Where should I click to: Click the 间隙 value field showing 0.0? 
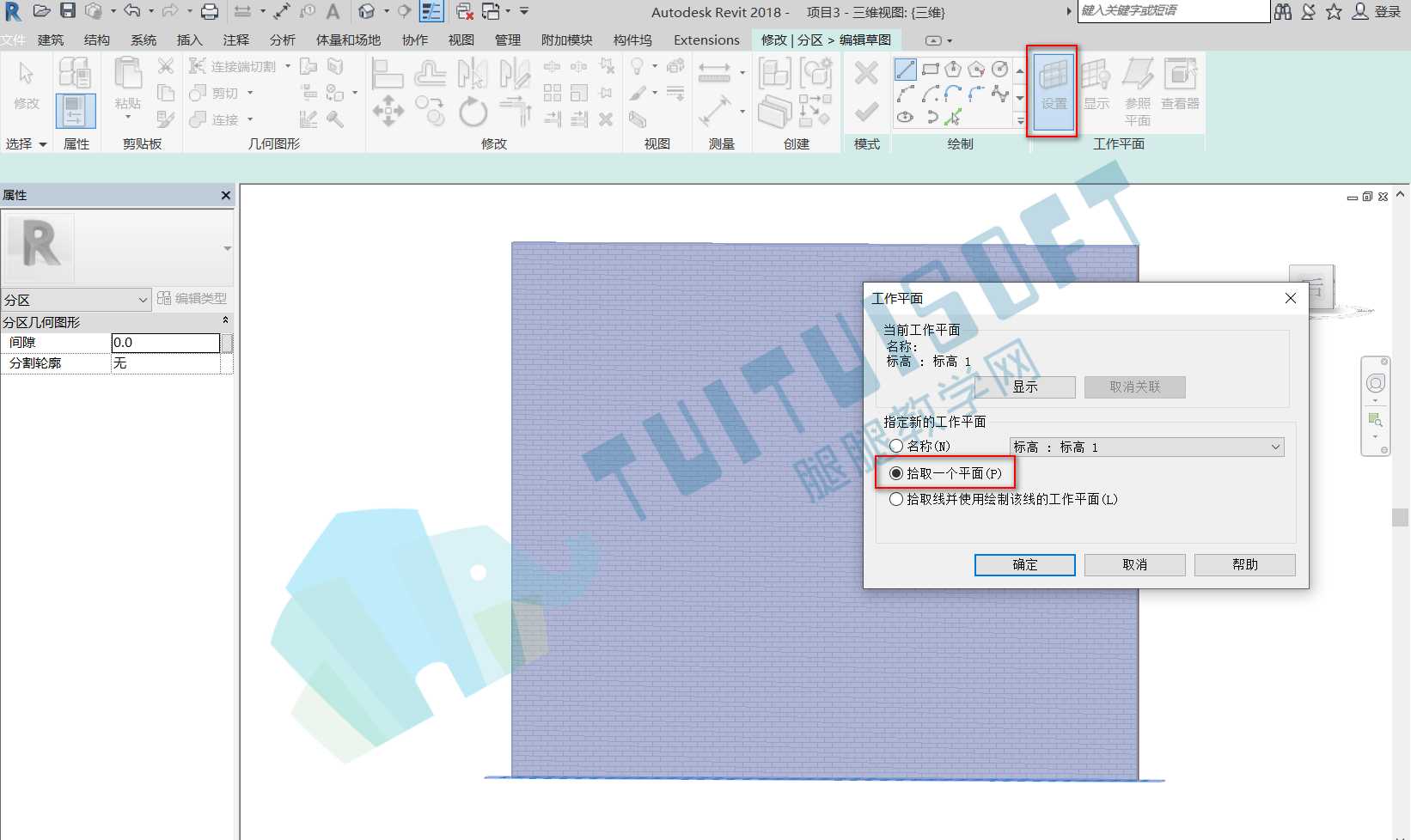click(165, 343)
